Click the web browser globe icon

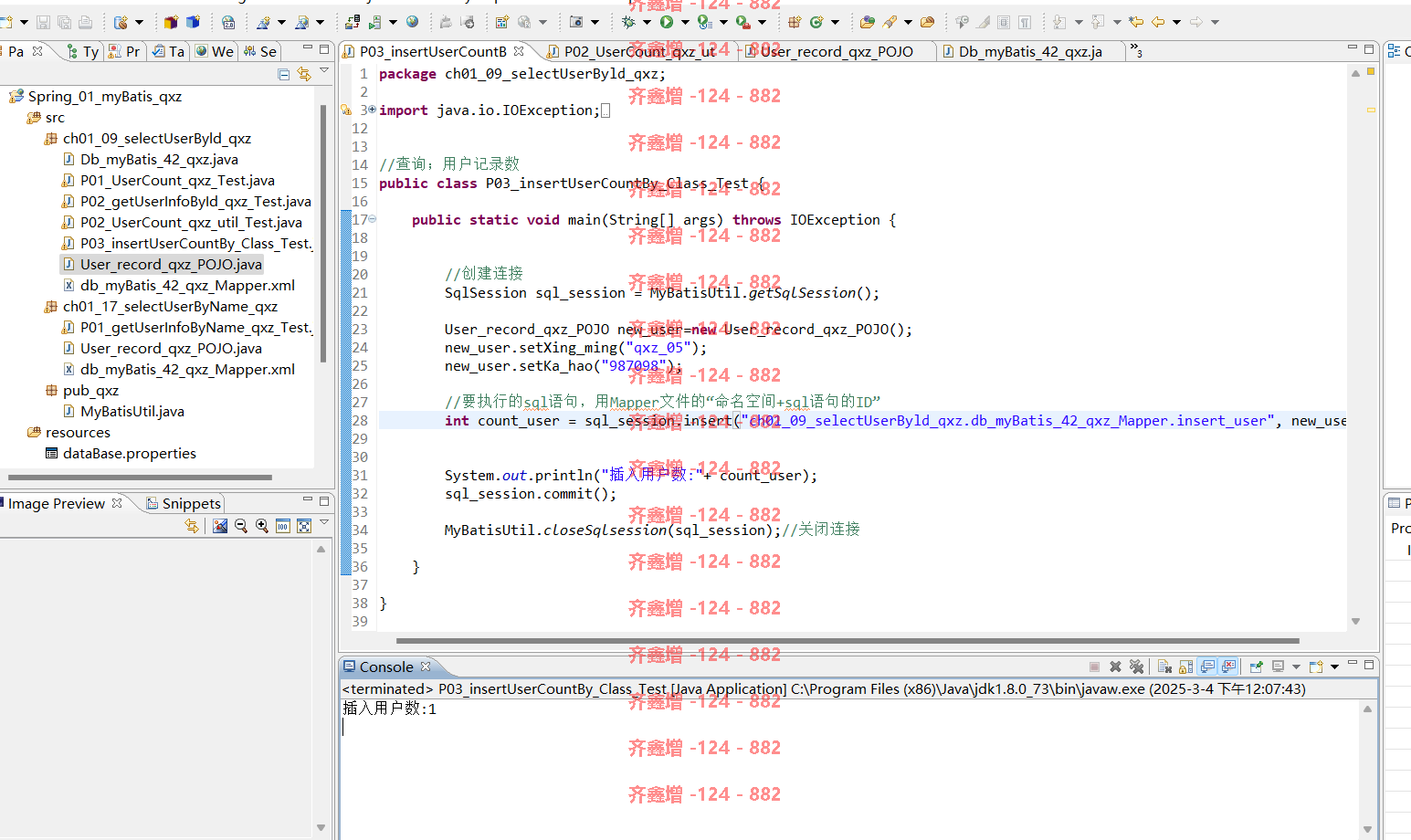click(x=412, y=21)
